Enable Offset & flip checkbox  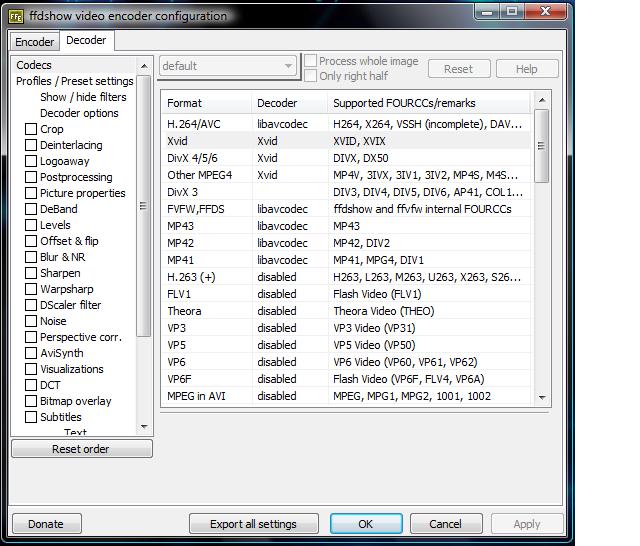point(31,241)
